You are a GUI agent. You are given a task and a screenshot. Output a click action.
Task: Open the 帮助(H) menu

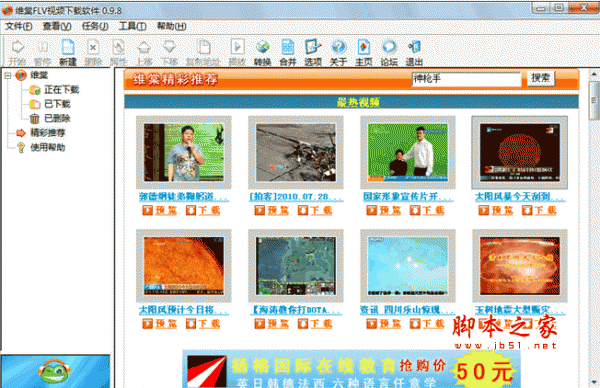coord(171,26)
